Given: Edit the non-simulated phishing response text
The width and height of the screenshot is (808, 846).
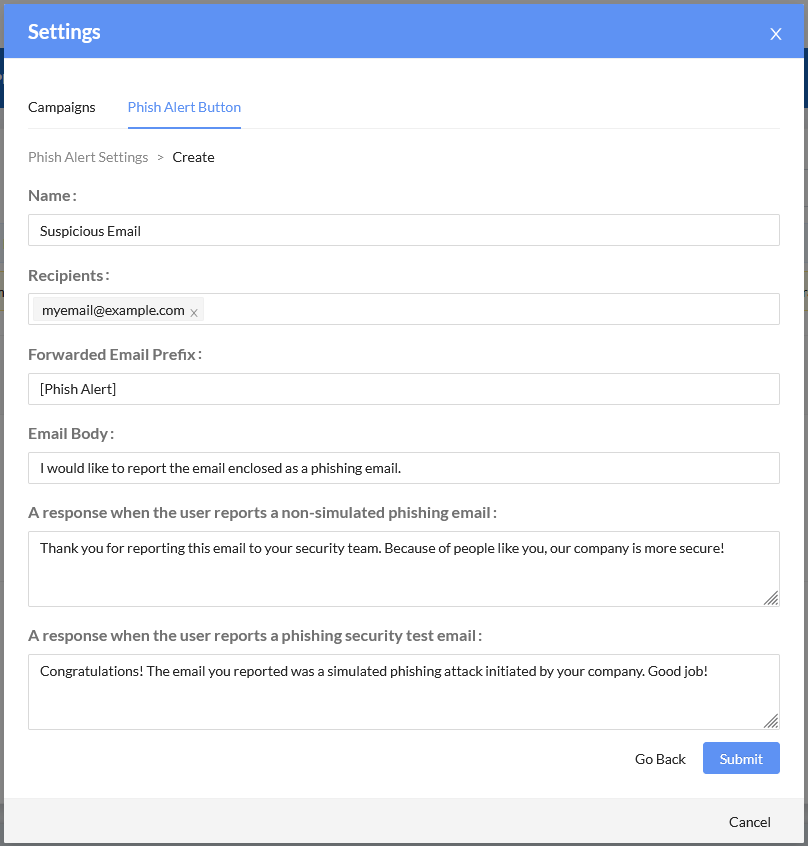Looking at the screenshot, I should (x=403, y=568).
